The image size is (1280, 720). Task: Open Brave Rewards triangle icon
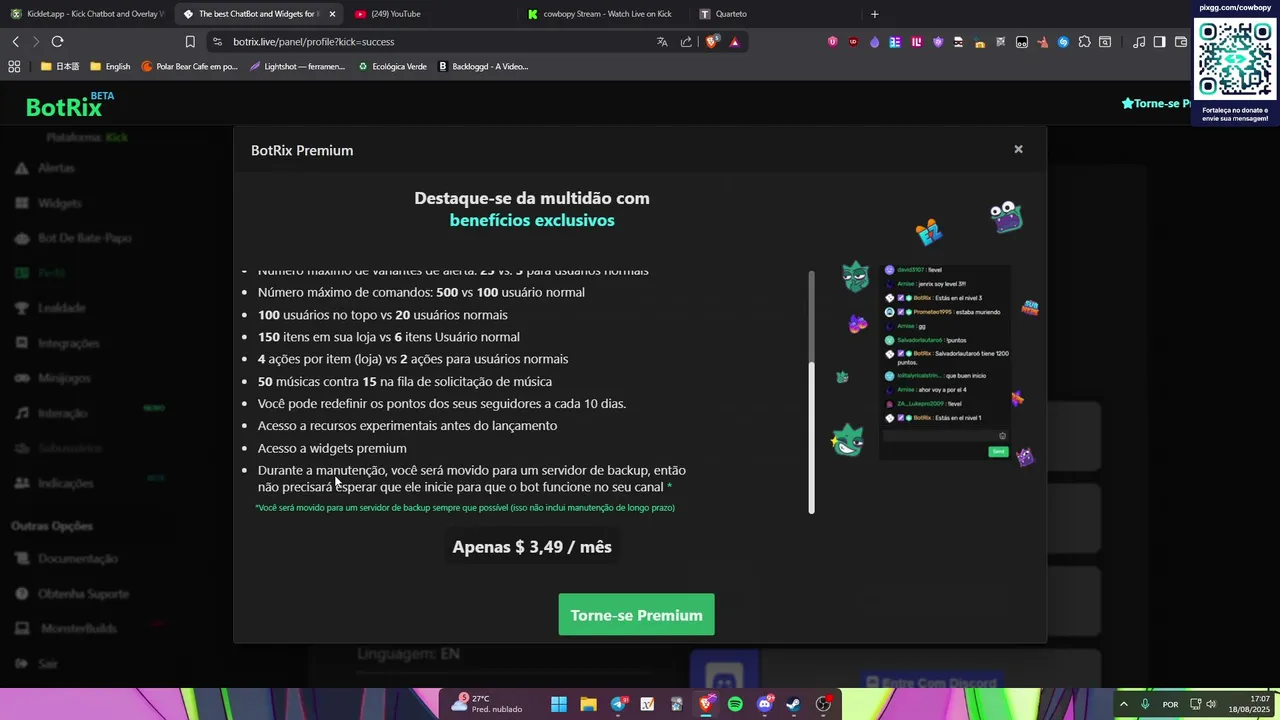(735, 42)
